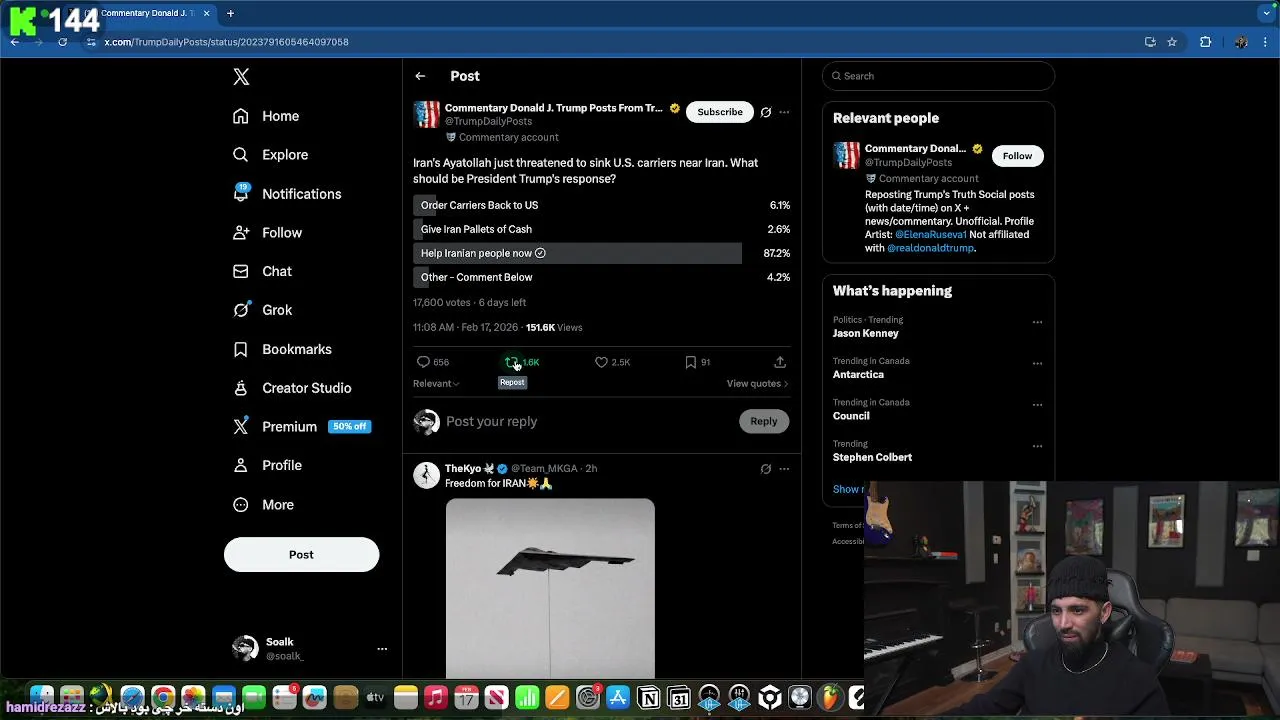
Task: Click the 'Help Iranian people now' poll option
Action: 602,253
